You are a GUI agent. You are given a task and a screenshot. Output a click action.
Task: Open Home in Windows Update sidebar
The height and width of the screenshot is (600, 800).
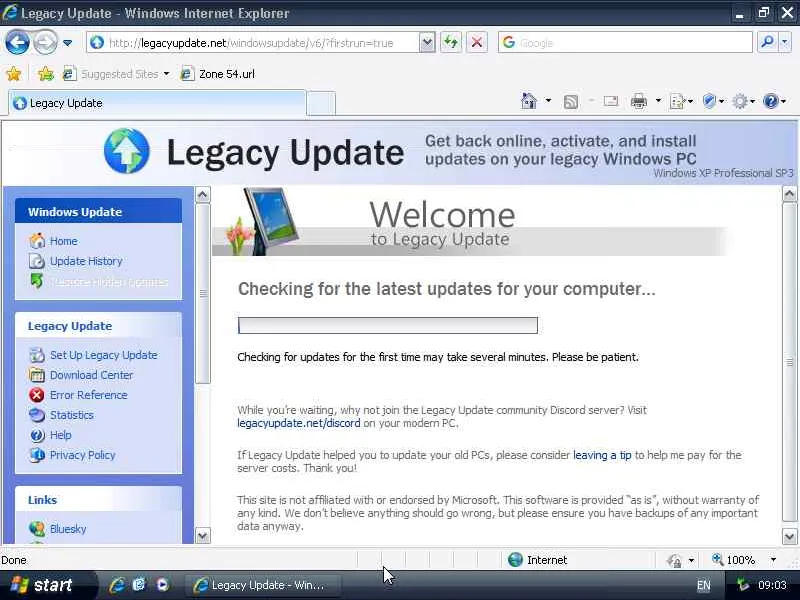point(63,241)
